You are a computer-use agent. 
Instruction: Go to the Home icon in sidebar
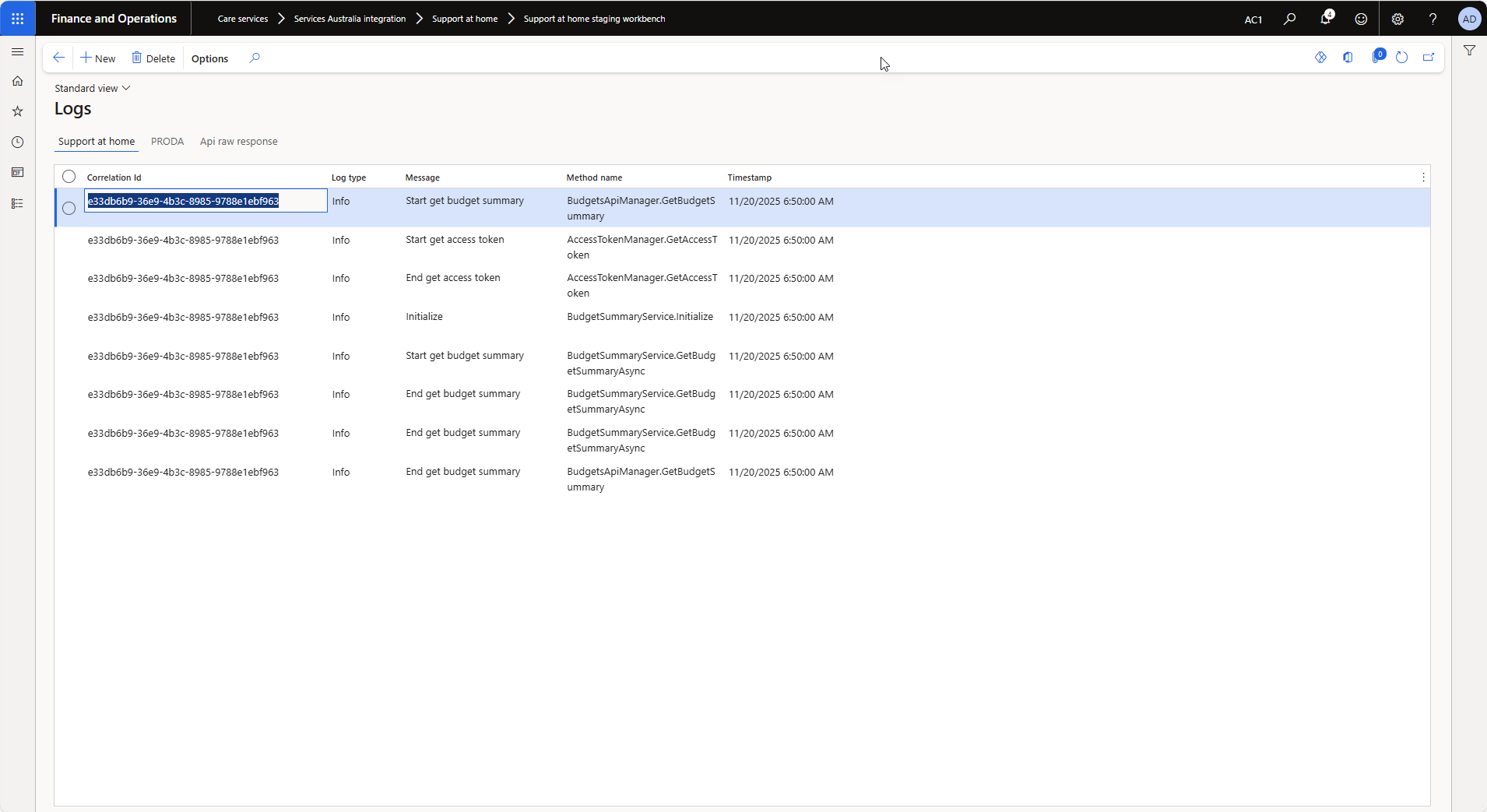(x=17, y=81)
